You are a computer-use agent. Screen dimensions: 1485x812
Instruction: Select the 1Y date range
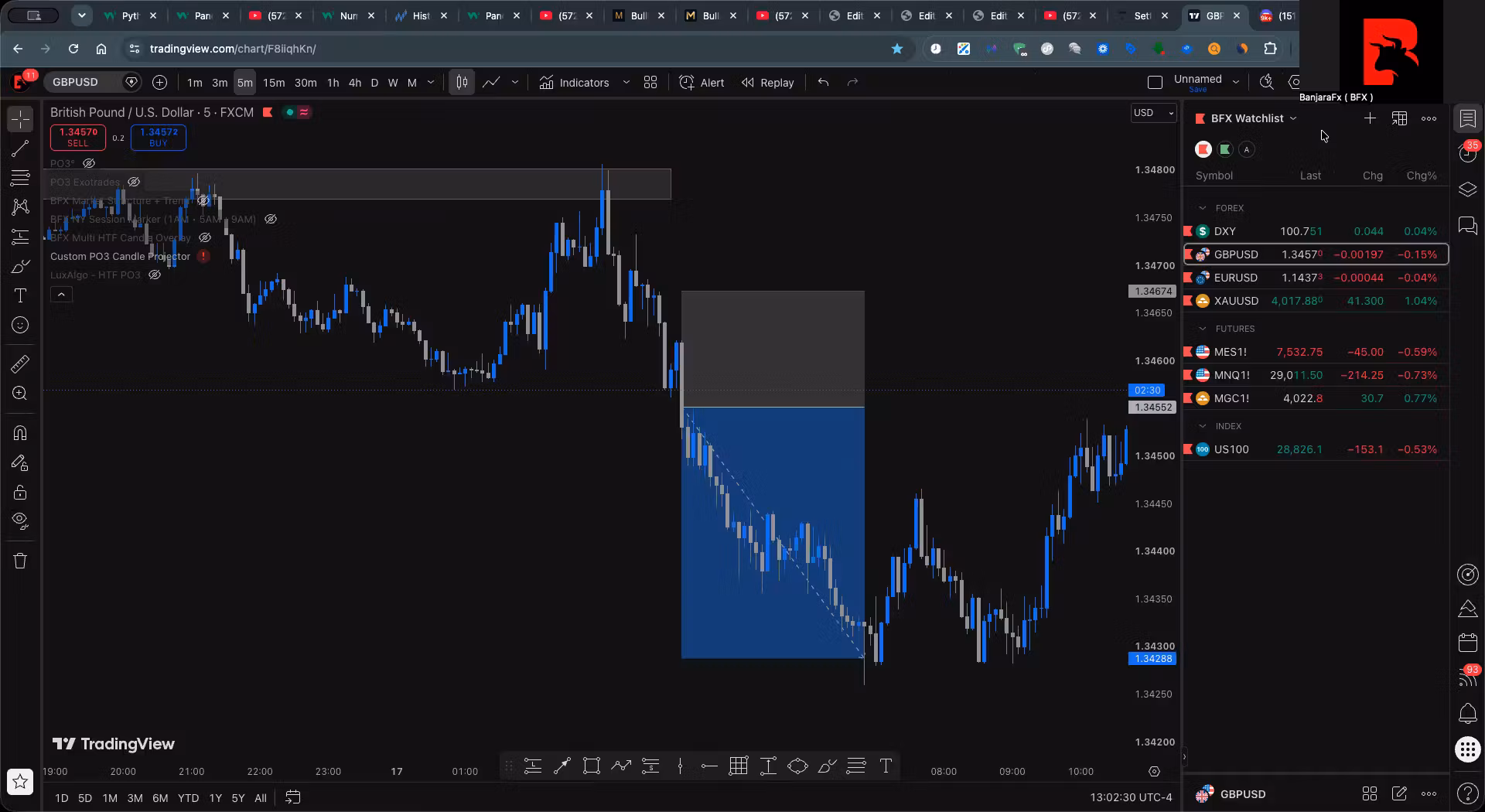click(x=215, y=798)
